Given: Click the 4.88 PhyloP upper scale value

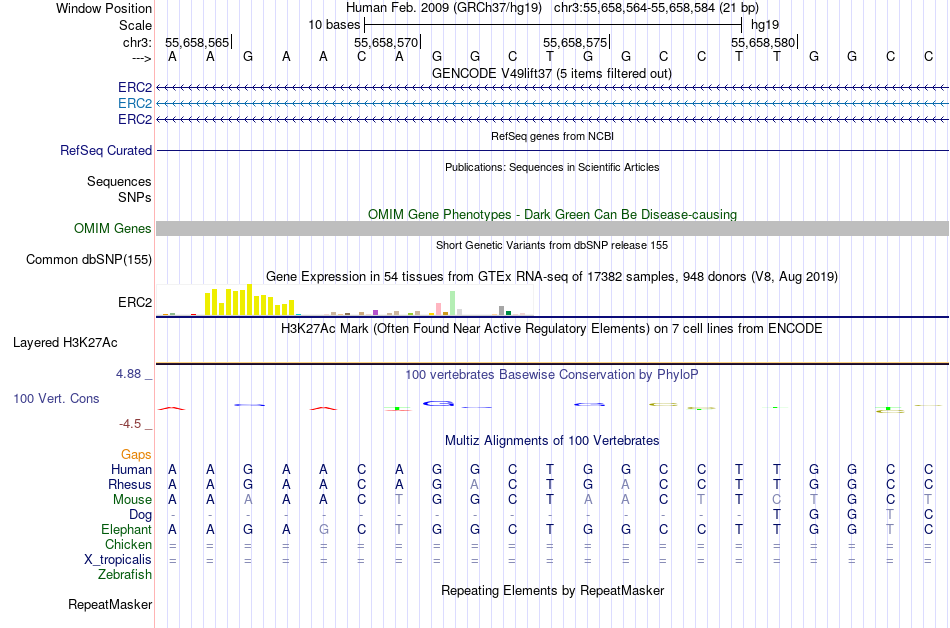Looking at the screenshot, I should [128, 374].
